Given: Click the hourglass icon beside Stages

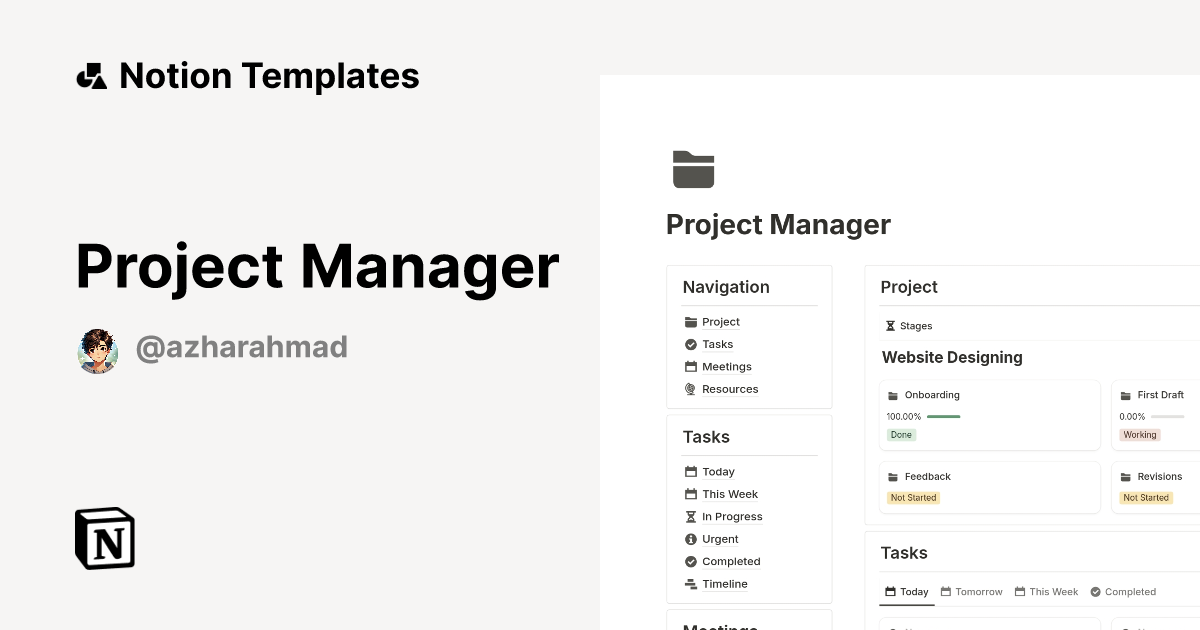Looking at the screenshot, I should [x=888, y=325].
